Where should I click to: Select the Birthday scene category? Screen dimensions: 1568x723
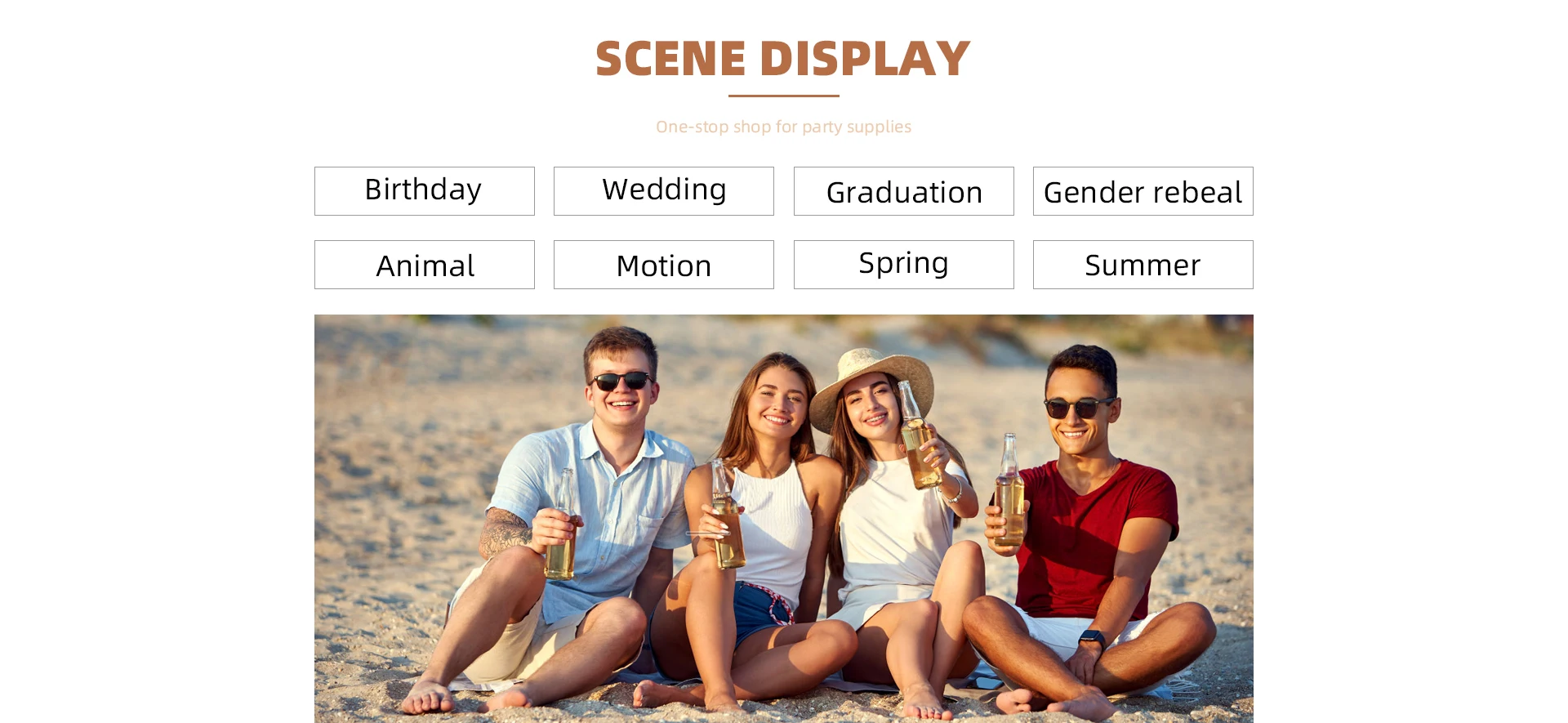(425, 191)
